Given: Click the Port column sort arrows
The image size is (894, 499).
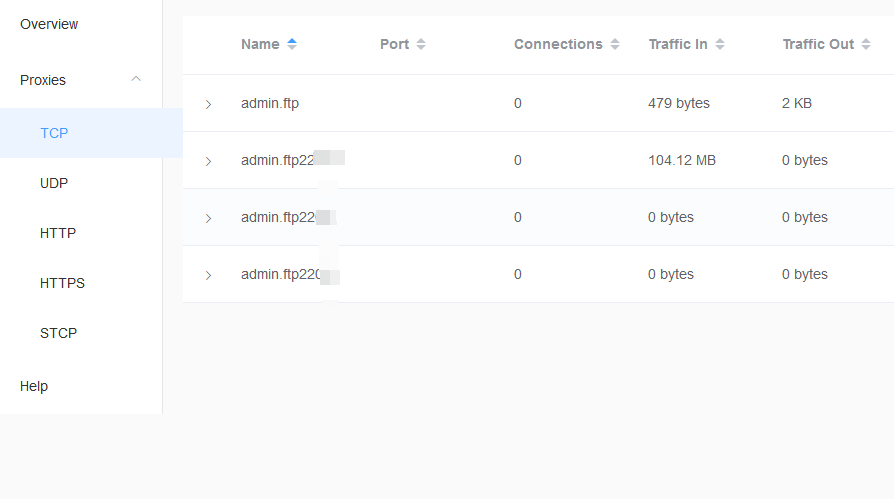Looking at the screenshot, I should [421, 44].
